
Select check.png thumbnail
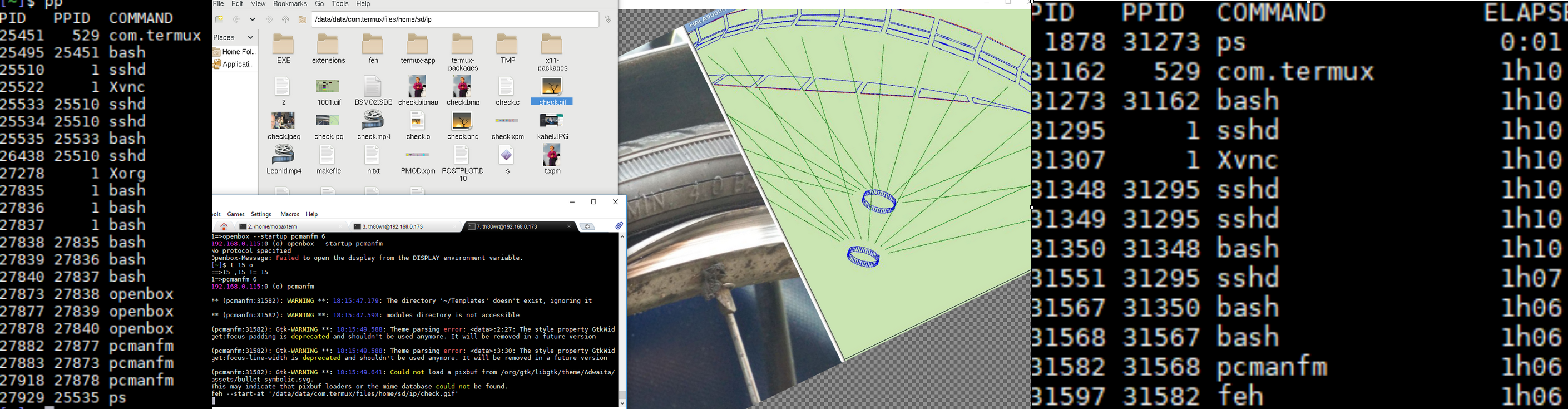tap(463, 121)
